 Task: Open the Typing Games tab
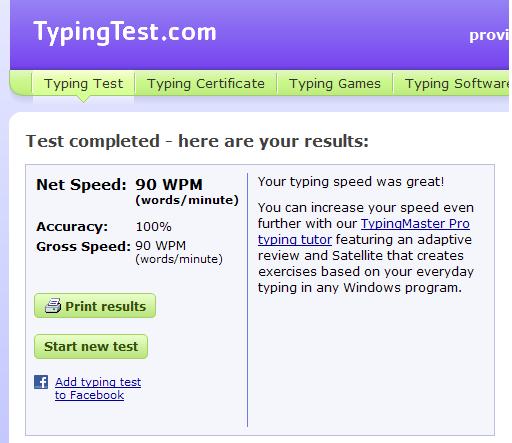335,83
